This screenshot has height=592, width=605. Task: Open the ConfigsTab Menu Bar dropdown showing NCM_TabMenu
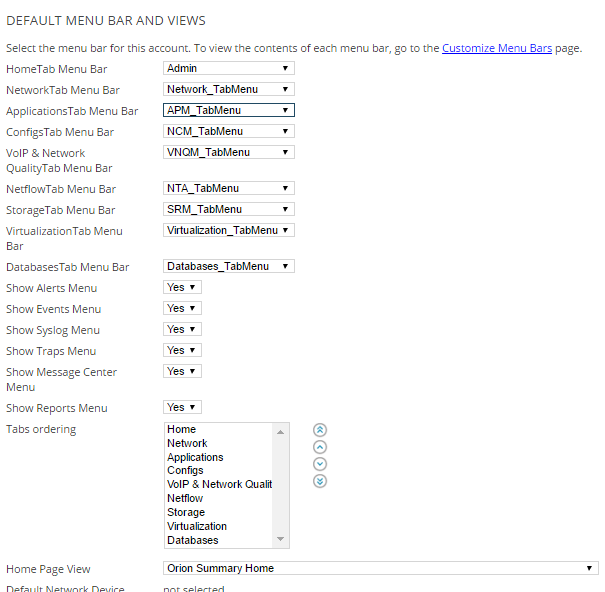coord(229,131)
